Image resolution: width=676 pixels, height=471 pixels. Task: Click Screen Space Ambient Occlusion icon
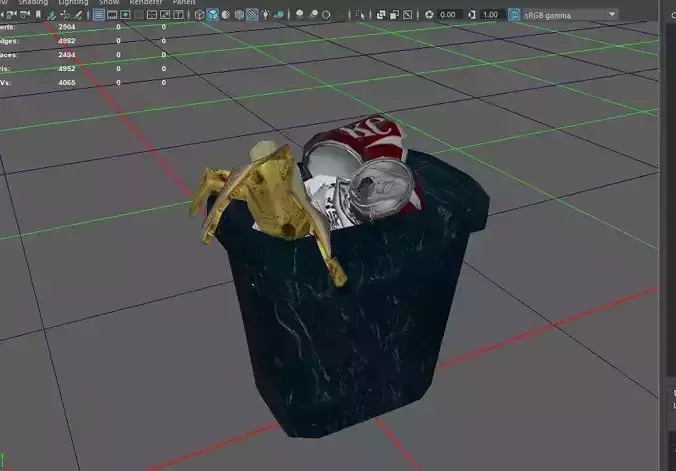click(x=300, y=15)
